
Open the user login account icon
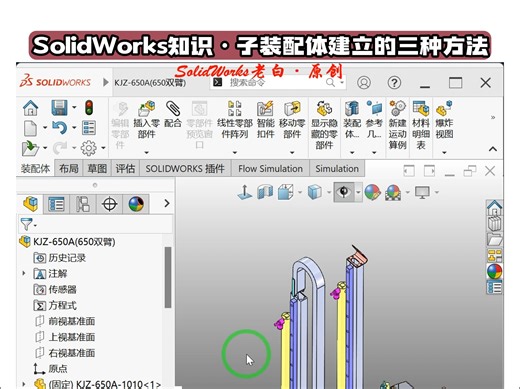point(364,82)
